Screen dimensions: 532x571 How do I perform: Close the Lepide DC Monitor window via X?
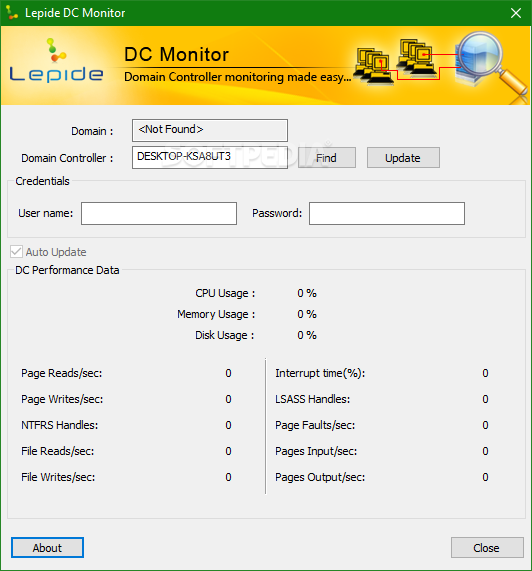pos(516,13)
